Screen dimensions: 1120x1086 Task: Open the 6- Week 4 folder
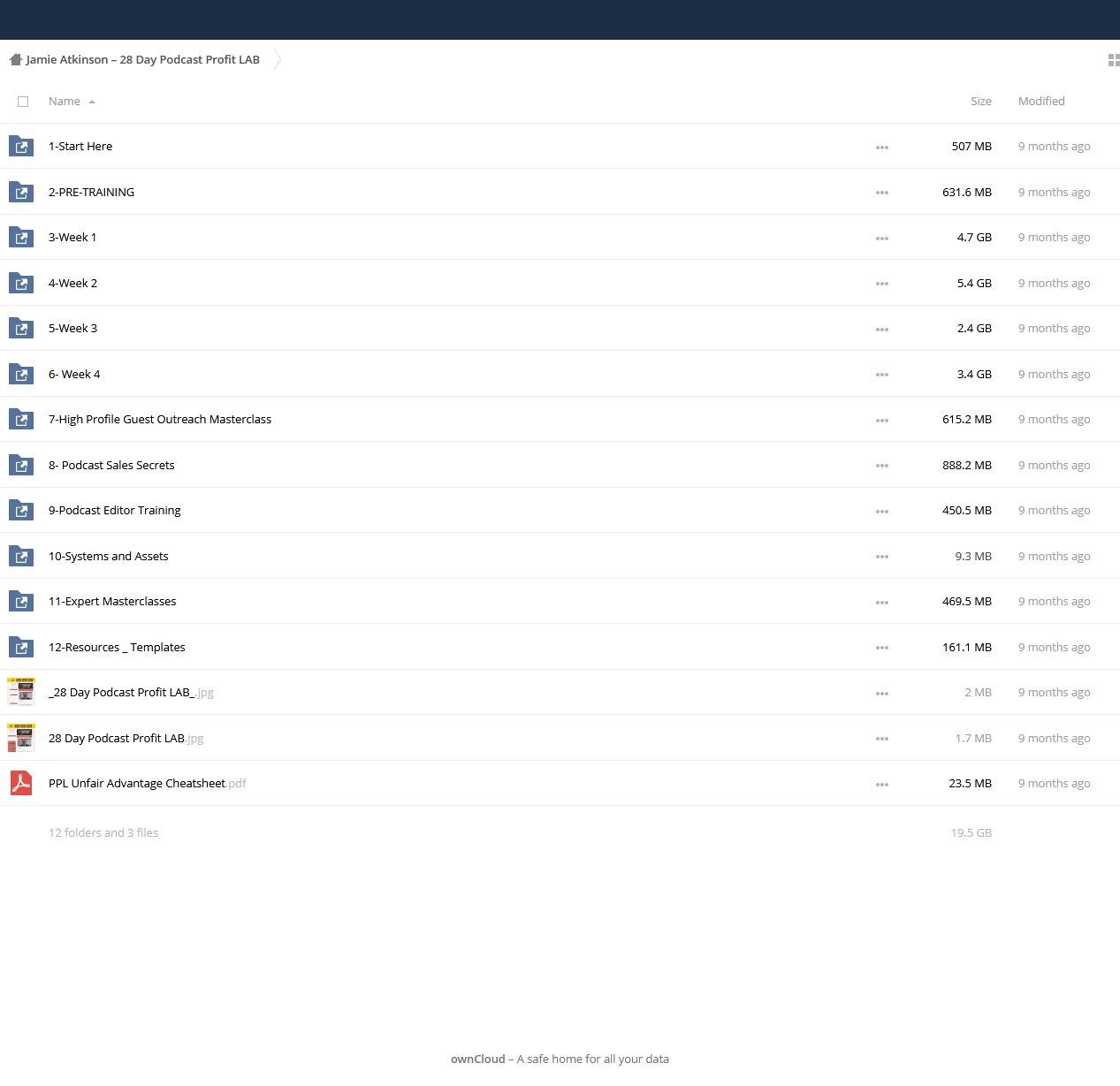74,374
